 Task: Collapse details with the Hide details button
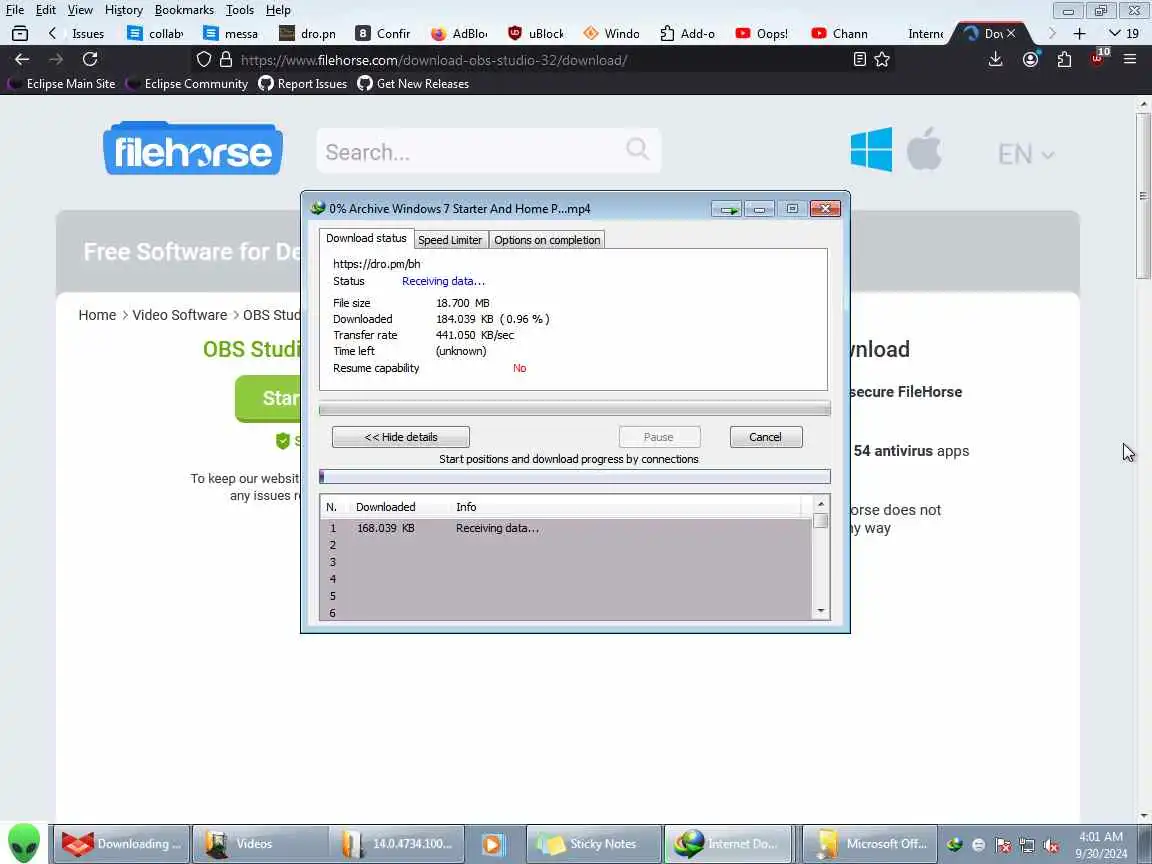tap(400, 436)
